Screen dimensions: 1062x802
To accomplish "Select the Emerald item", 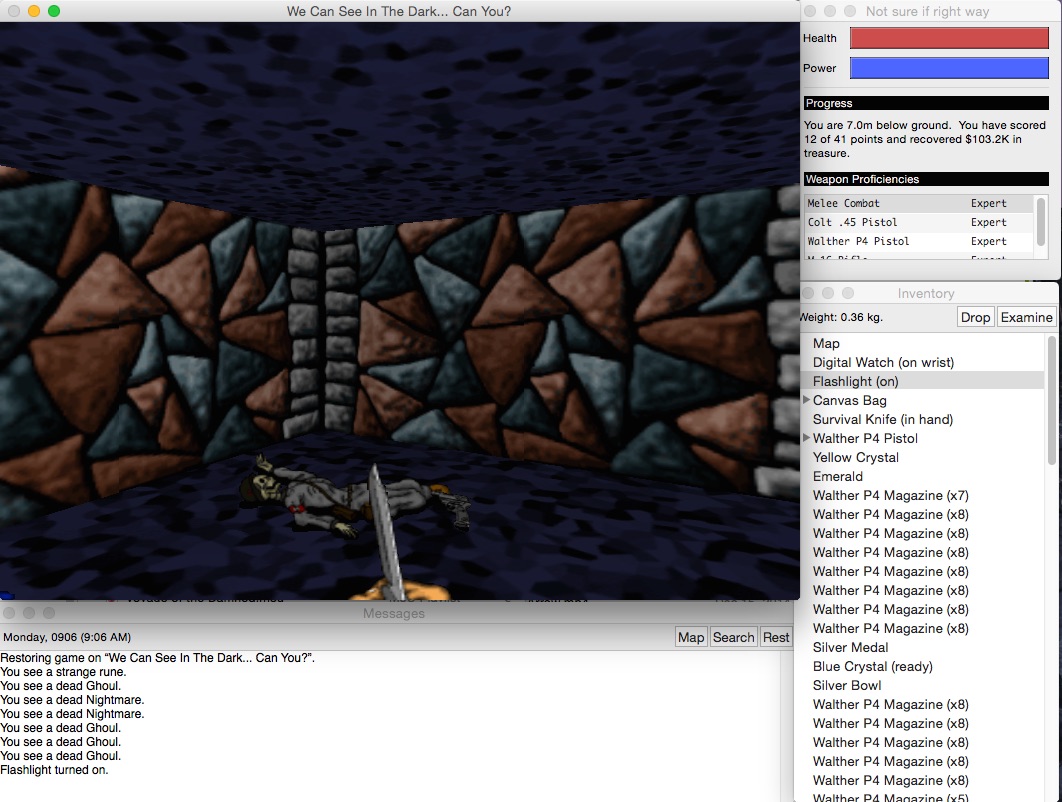I will coord(922,476).
